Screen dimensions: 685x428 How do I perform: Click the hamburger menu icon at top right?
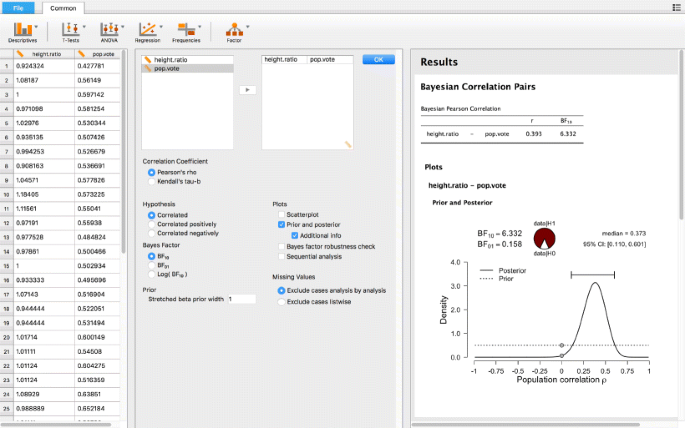click(676, 6)
